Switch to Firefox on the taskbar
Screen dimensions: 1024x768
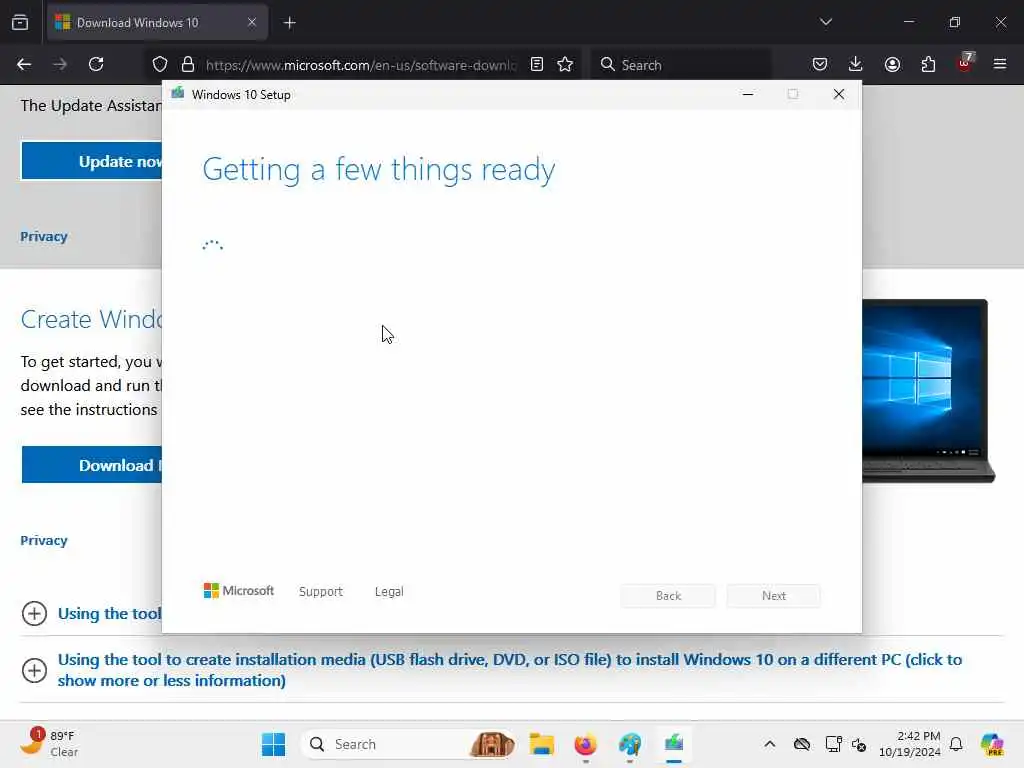click(585, 744)
